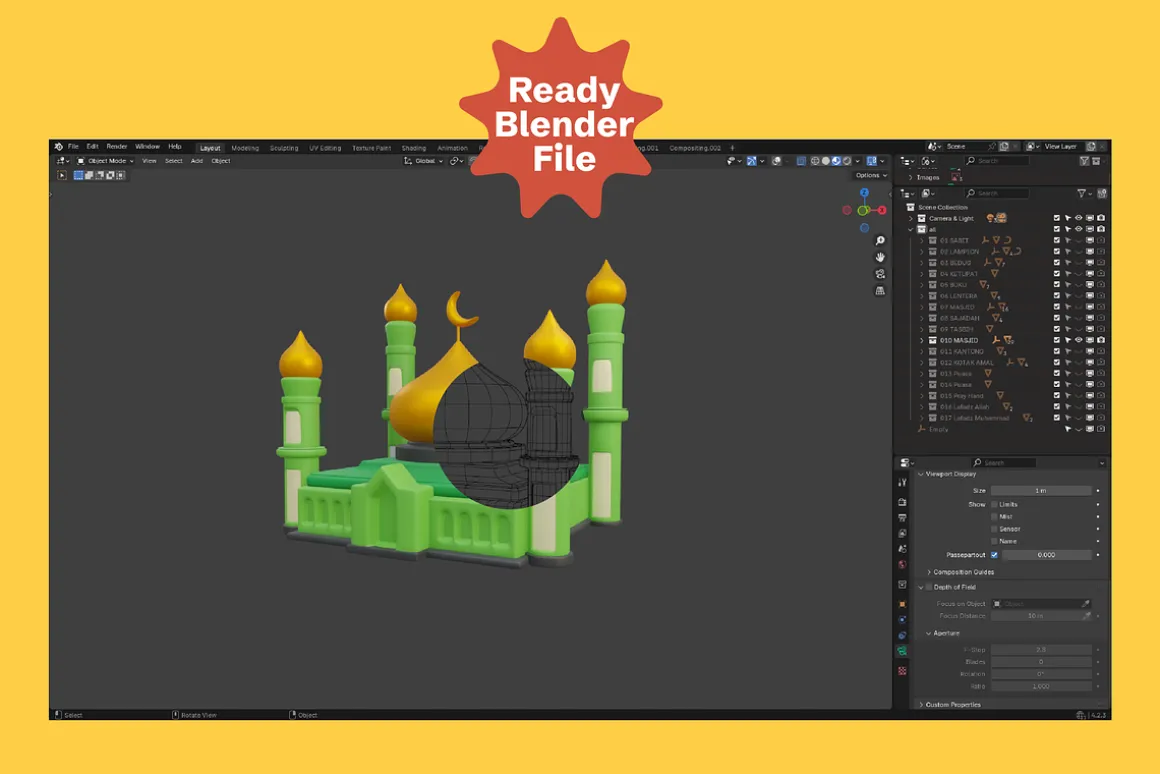This screenshot has height=774, width=1160.
Task: Click the blue Z axis on gizmo
Action: (x=864, y=192)
